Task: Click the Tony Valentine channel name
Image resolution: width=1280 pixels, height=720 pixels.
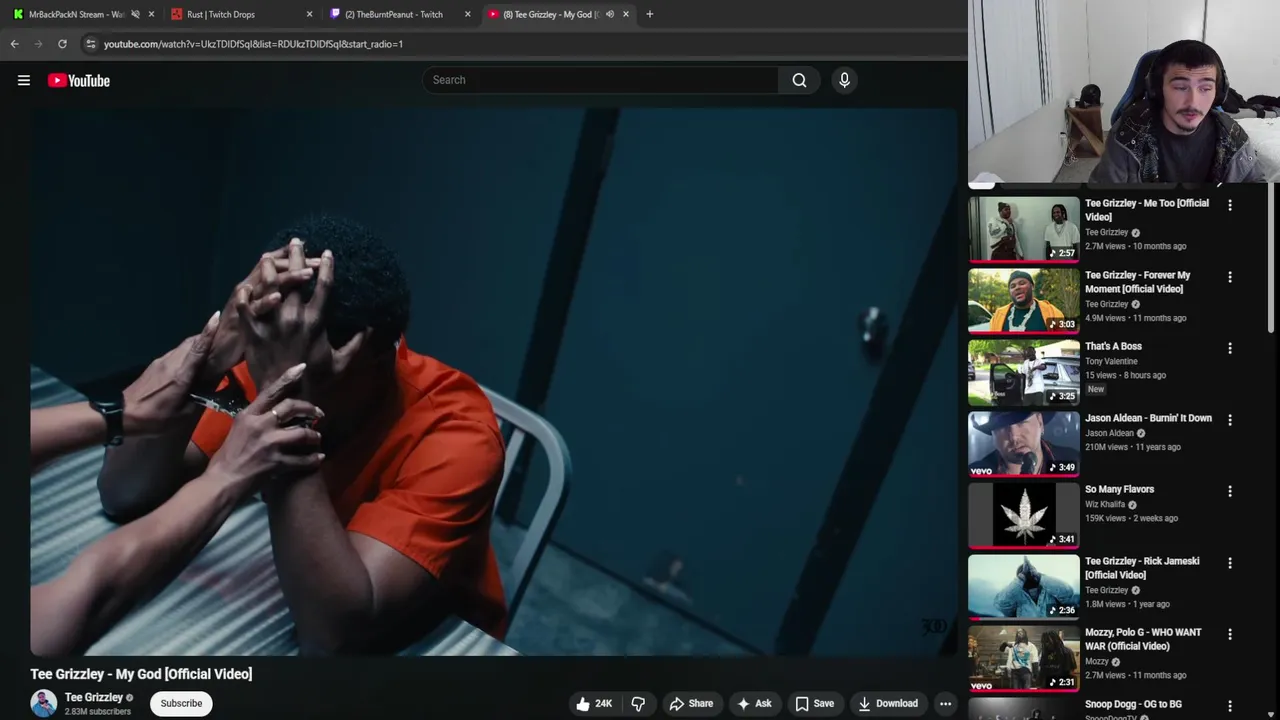Action: click(x=1111, y=361)
